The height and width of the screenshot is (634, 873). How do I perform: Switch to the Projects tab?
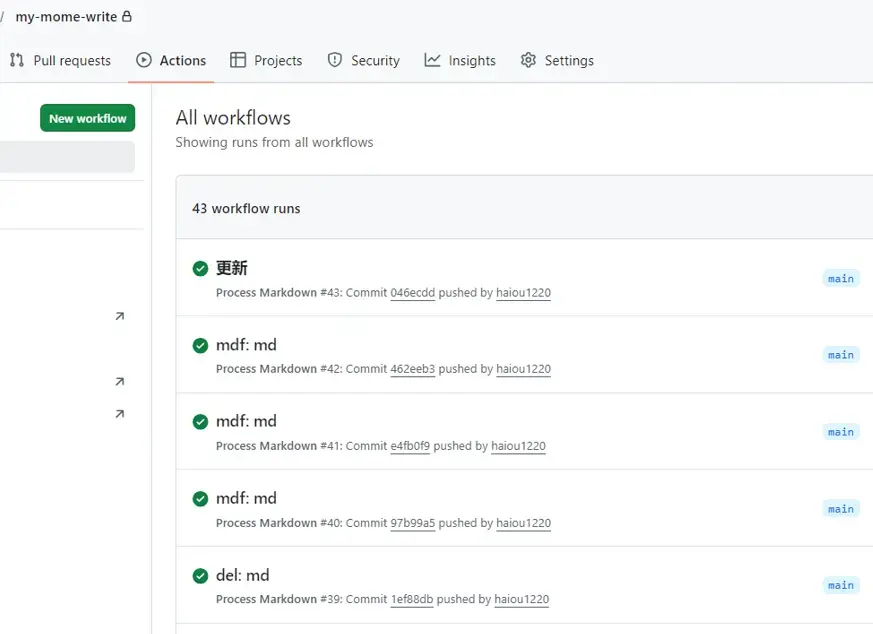click(266, 61)
